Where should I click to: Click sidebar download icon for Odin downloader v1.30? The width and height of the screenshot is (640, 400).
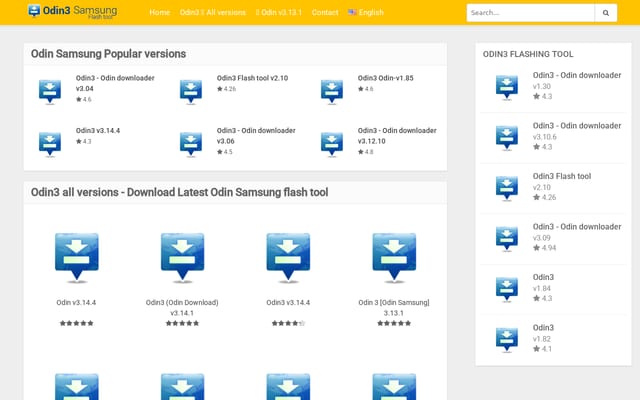(x=507, y=87)
